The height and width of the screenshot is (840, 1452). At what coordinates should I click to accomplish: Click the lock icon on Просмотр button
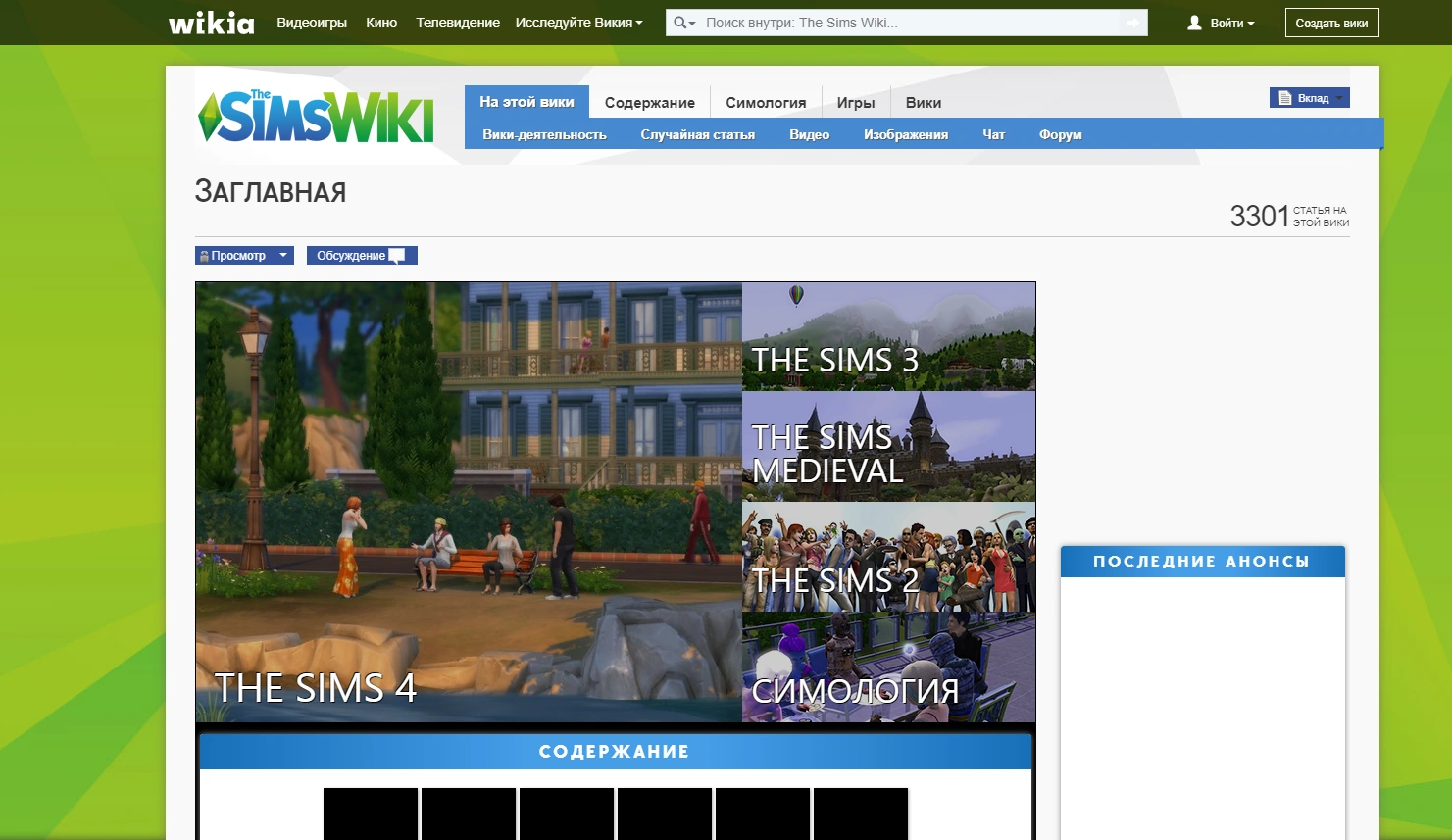[204, 256]
